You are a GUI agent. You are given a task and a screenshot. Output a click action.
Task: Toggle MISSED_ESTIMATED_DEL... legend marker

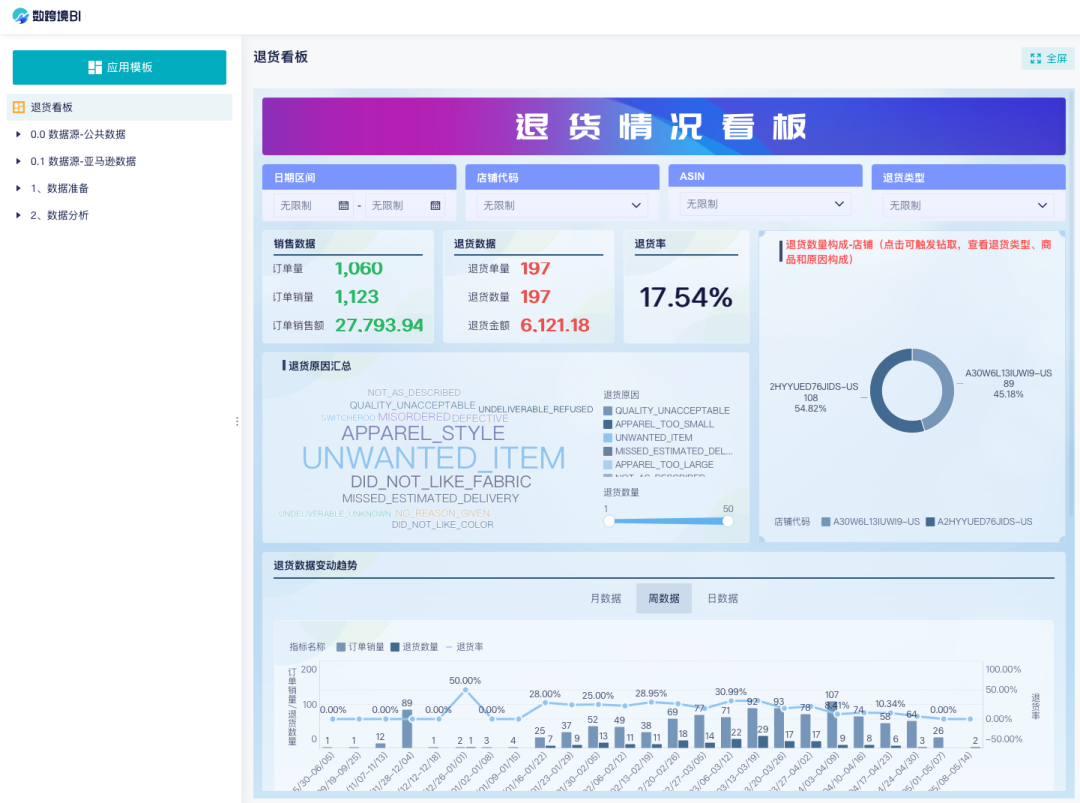[x=608, y=451]
